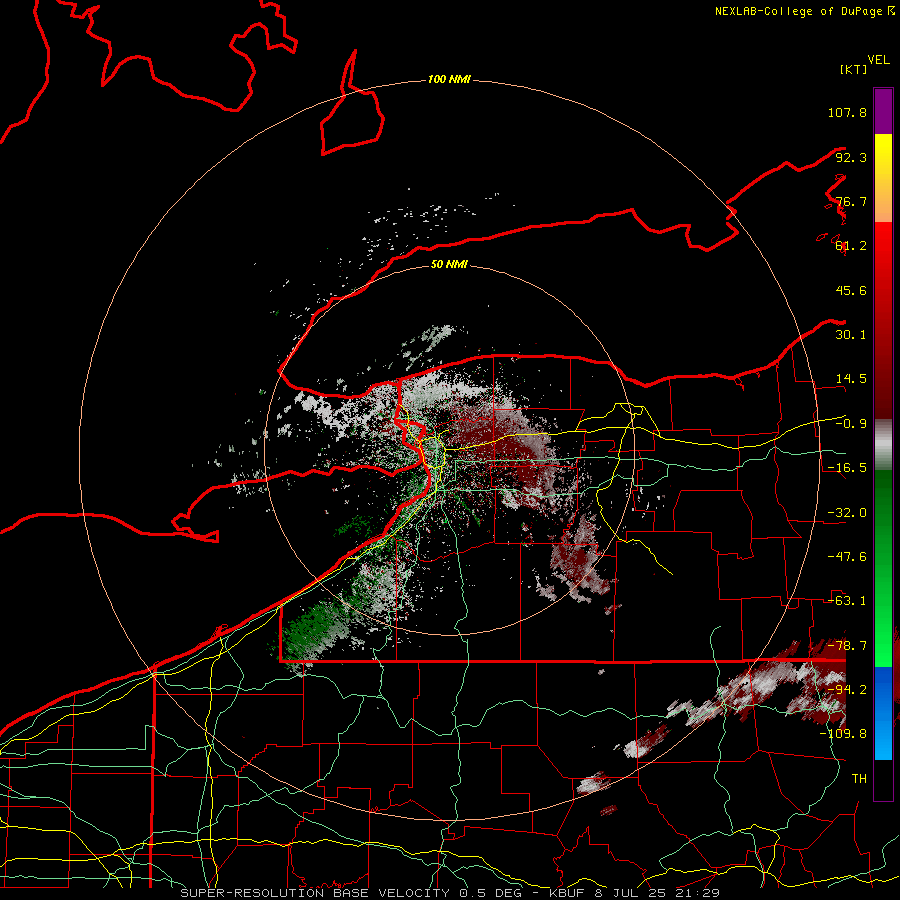Click the 100 NMI range ring label

(449, 79)
